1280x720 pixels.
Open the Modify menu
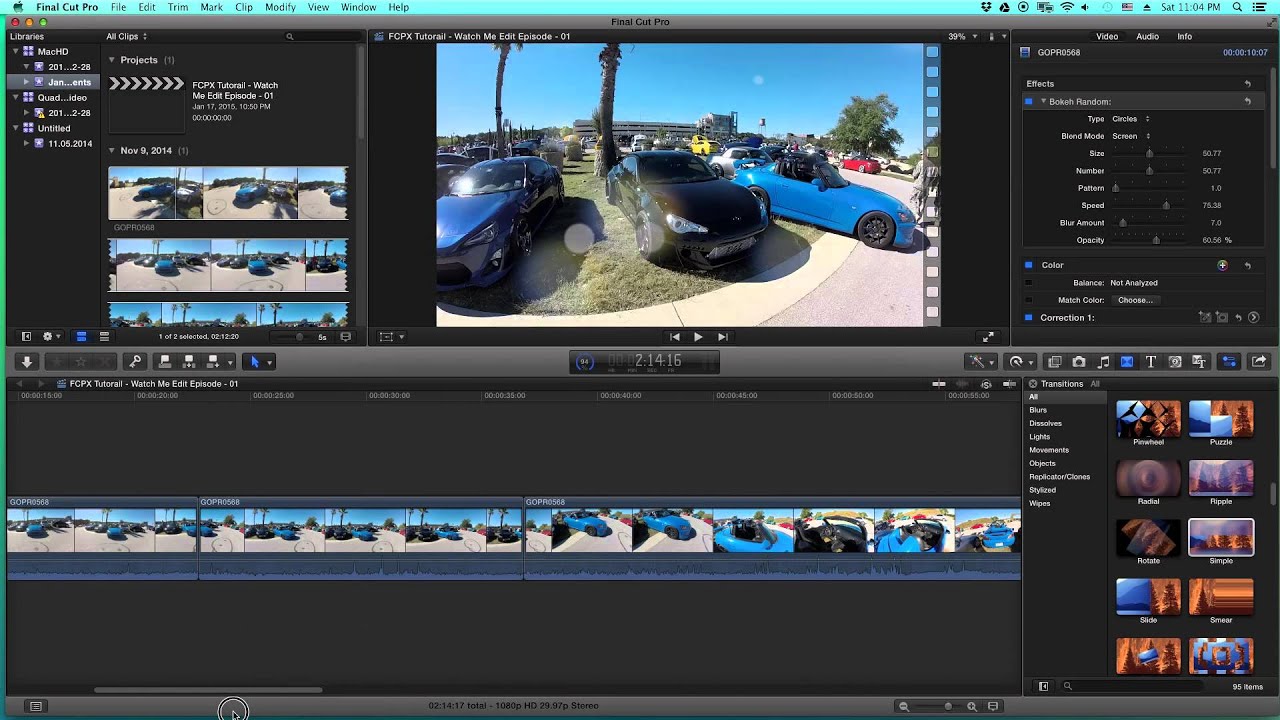point(280,7)
